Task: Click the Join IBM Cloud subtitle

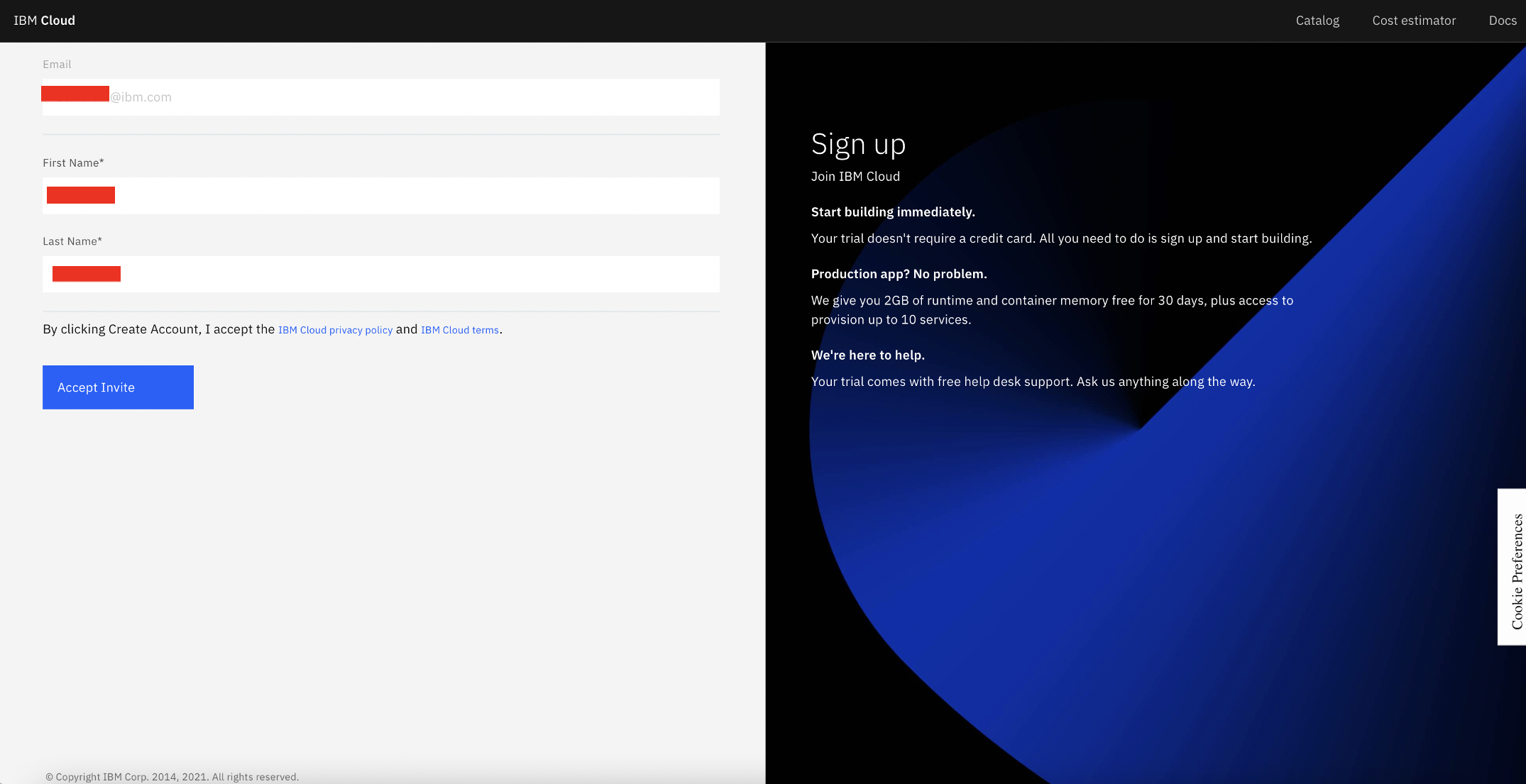Action: click(x=855, y=177)
